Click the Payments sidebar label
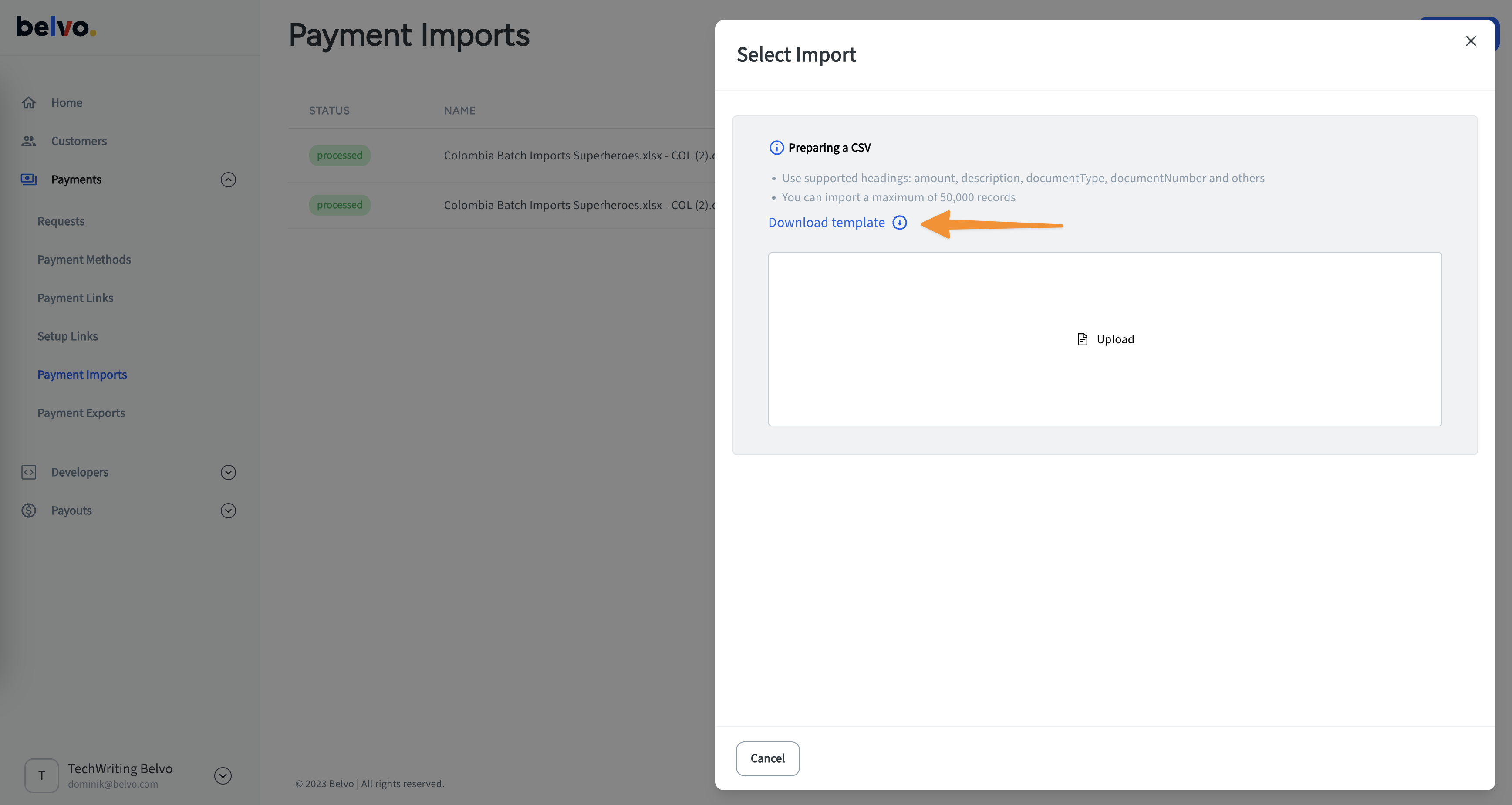The height and width of the screenshot is (805, 1512). pyautogui.click(x=76, y=179)
